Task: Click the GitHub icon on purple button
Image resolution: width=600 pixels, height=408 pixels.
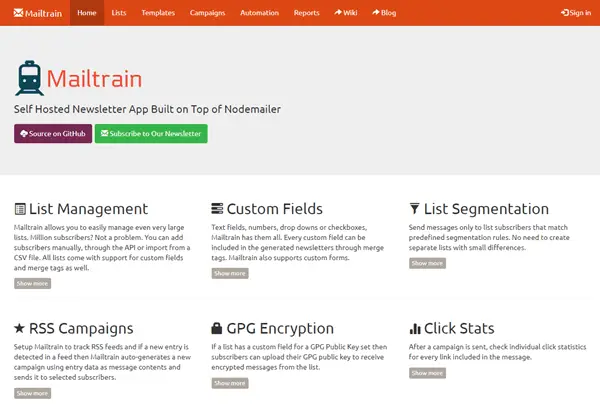Action: (x=24, y=134)
